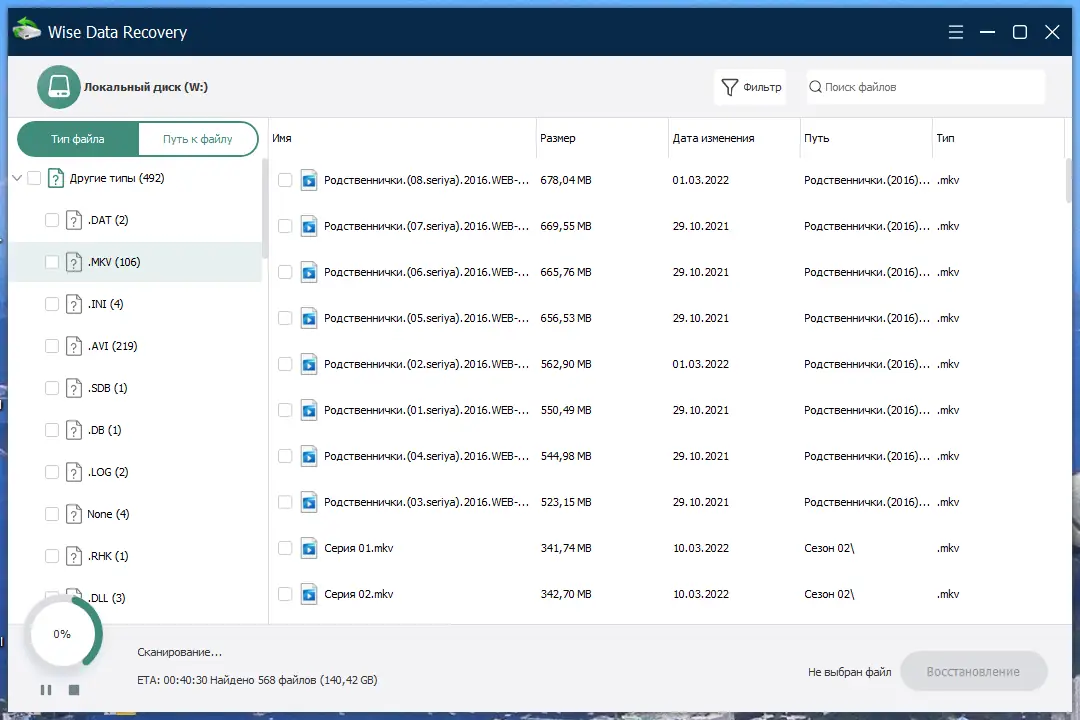The height and width of the screenshot is (720, 1080).
Task: Click the search magnifier icon
Action: [816, 87]
